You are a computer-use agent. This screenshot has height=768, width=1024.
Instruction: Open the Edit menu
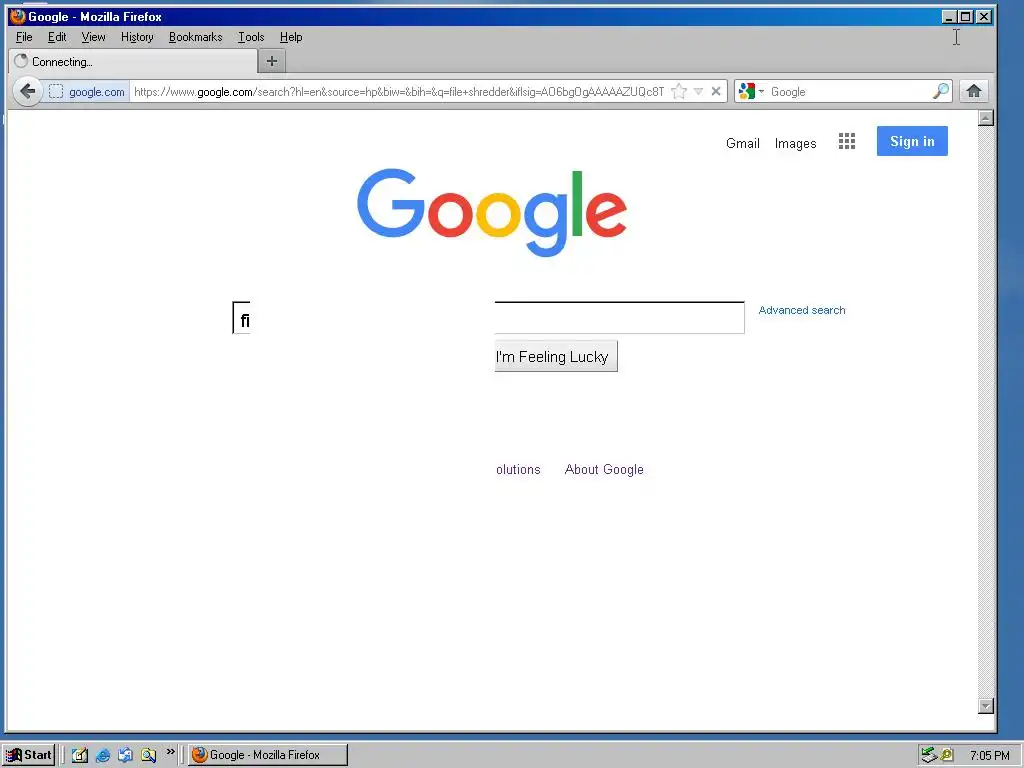[57, 37]
